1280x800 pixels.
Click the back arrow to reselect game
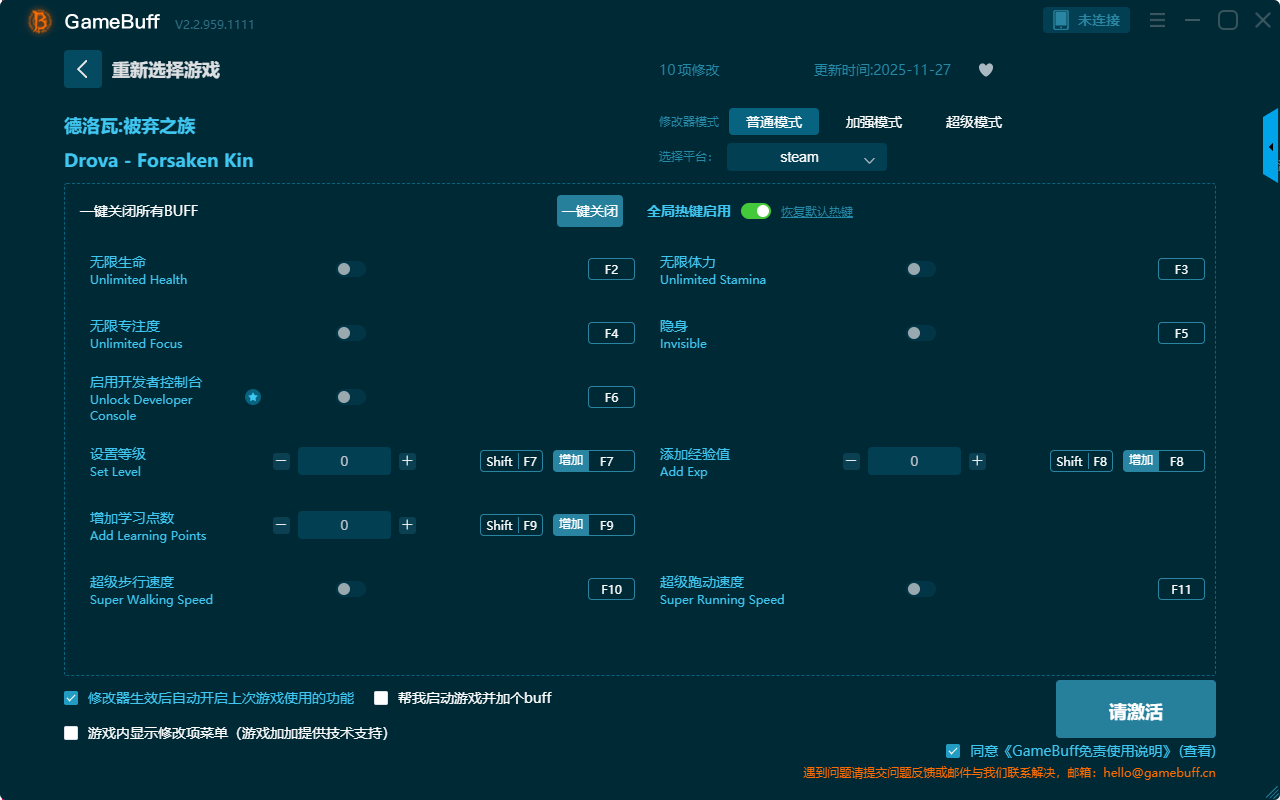(x=83, y=69)
